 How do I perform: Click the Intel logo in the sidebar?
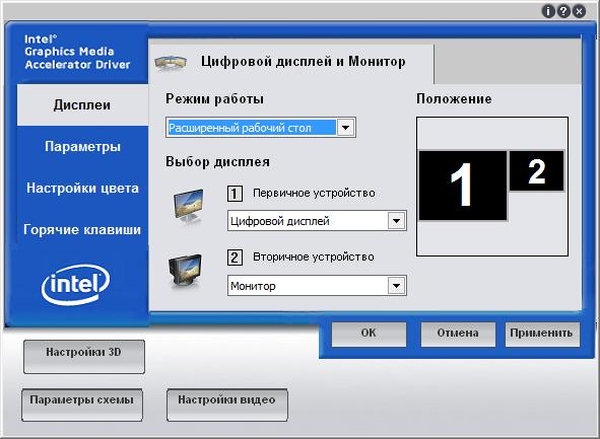tap(76, 284)
